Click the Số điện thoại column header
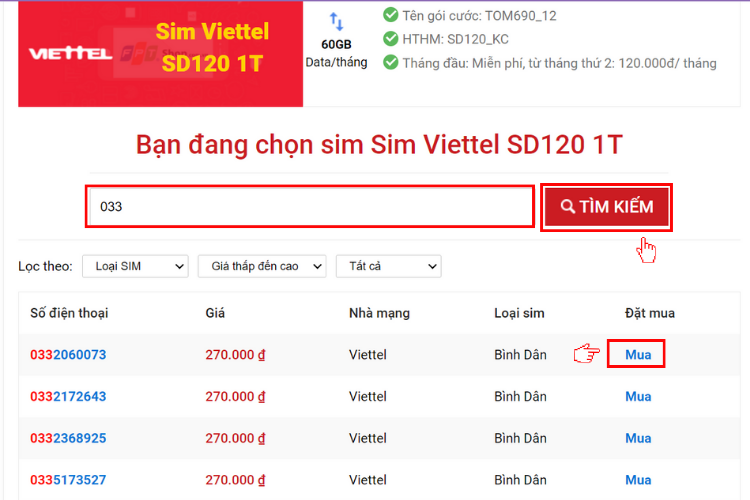The image size is (750, 500). (x=69, y=313)
